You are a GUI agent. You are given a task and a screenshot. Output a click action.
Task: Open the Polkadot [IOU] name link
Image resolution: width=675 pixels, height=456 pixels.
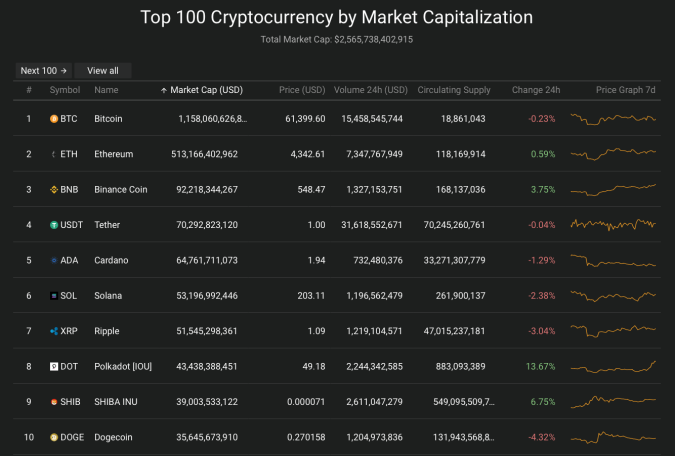click(123, 366)
